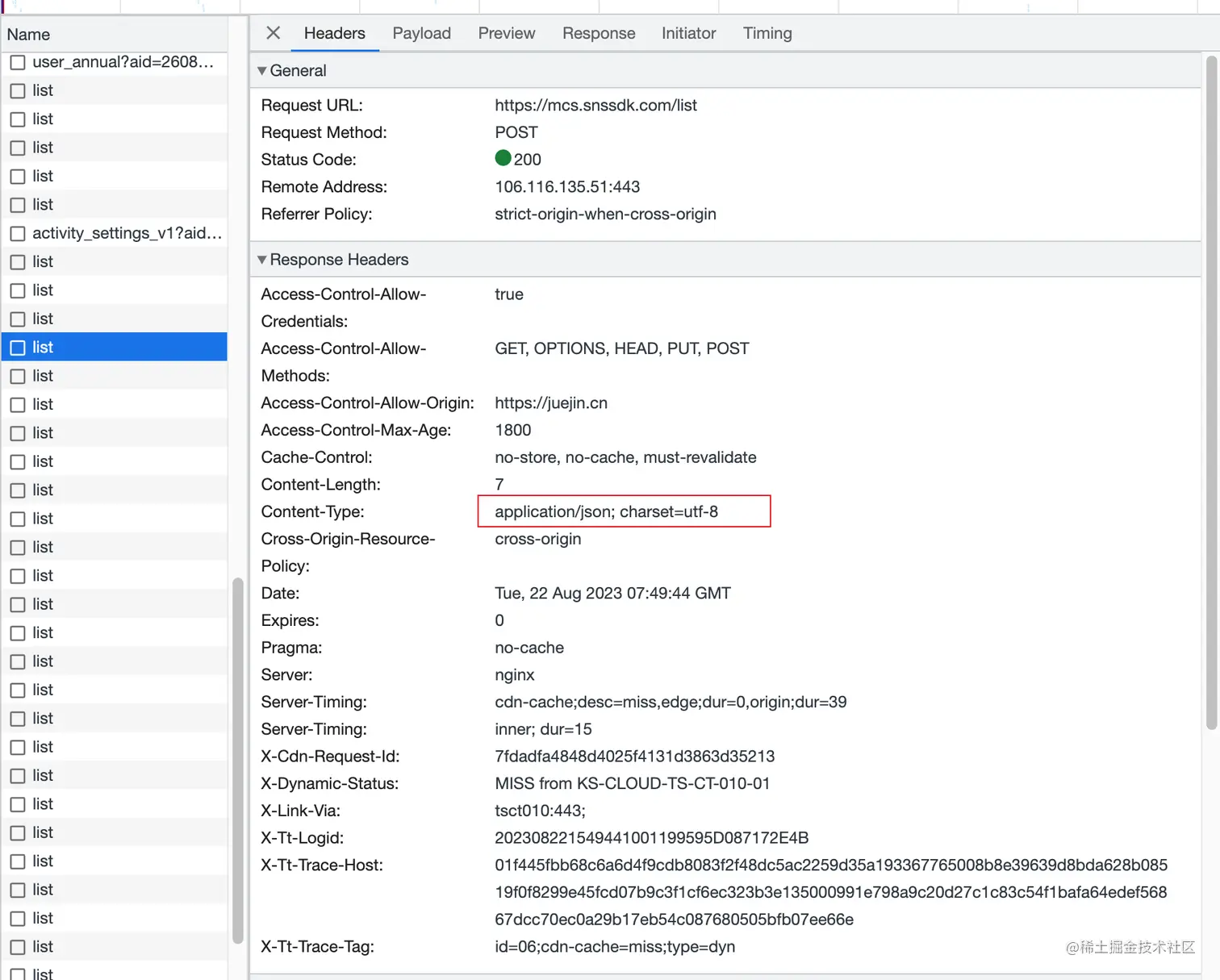Screen dimensions: 1220x980
Task: Click the Request Method value POST
Action: [516, 132]
